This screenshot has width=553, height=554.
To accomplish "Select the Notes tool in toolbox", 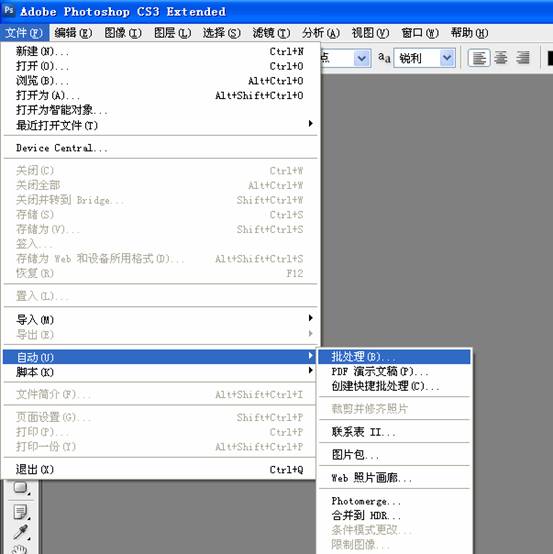I will pos(20,512).
